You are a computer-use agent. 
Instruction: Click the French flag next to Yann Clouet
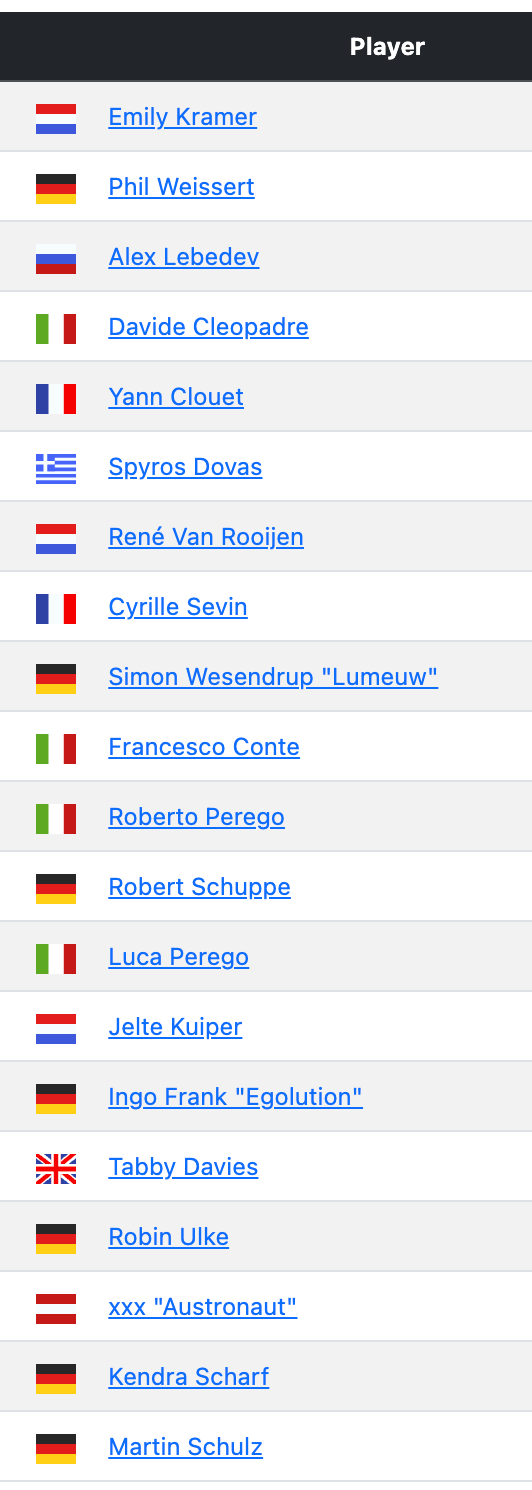(56, 398)
